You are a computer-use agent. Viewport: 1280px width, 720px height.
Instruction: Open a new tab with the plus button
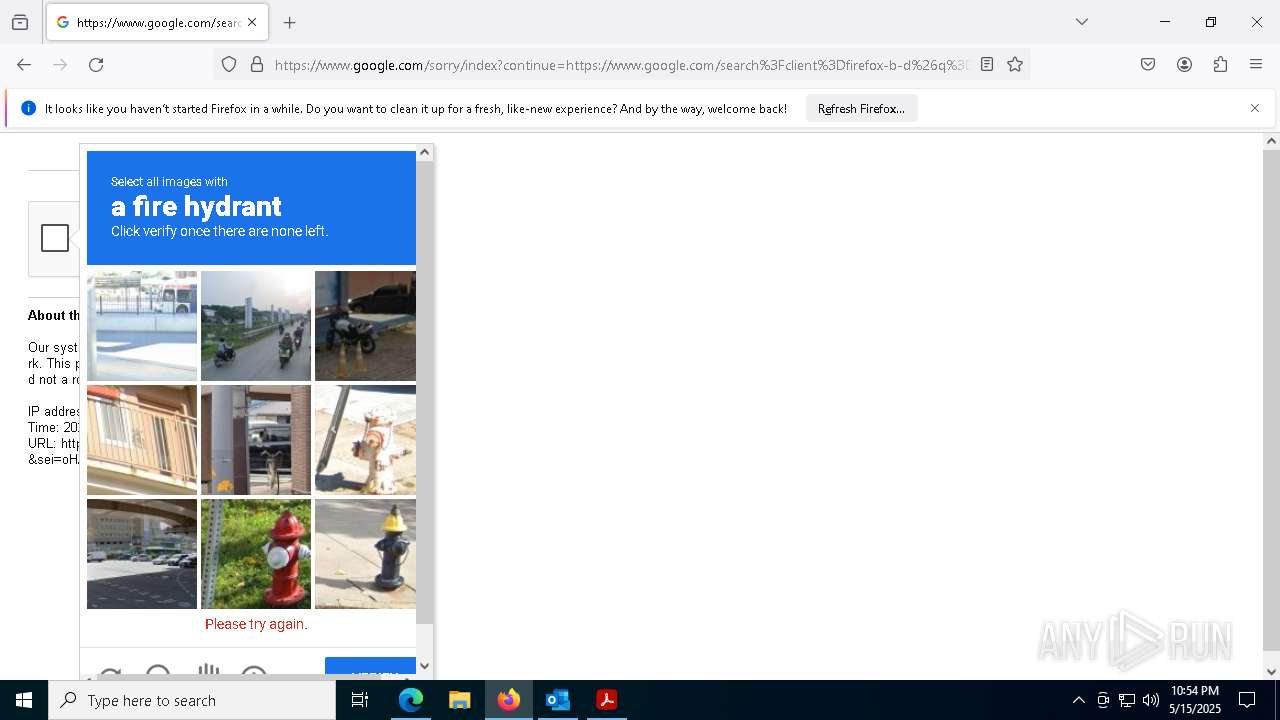[289, 22]
